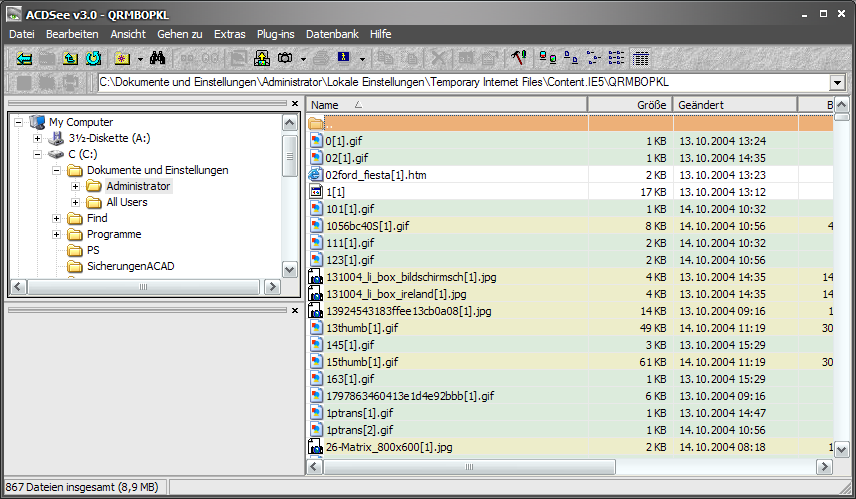Open the Bearbeiten menu
The height and width of the screenshot is (499, 856).
72,34
